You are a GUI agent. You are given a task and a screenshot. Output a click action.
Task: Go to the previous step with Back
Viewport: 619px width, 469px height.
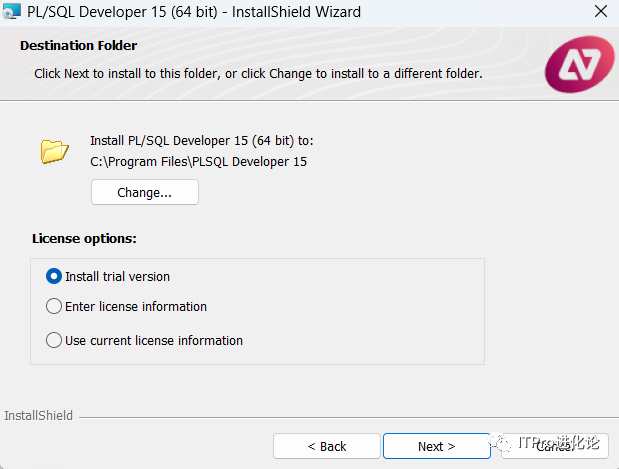326,446
